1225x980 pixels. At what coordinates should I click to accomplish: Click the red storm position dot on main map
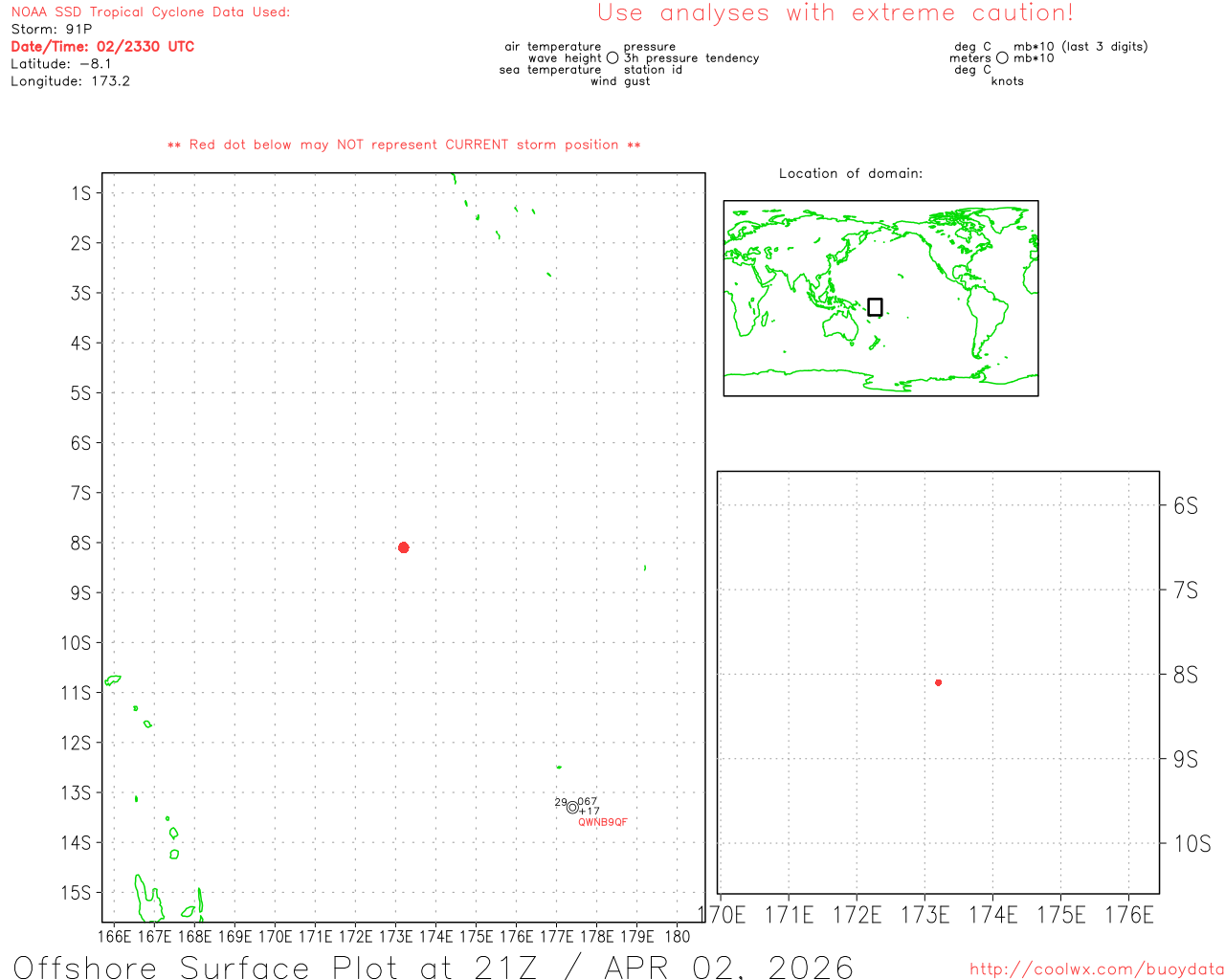click(403, 547)
